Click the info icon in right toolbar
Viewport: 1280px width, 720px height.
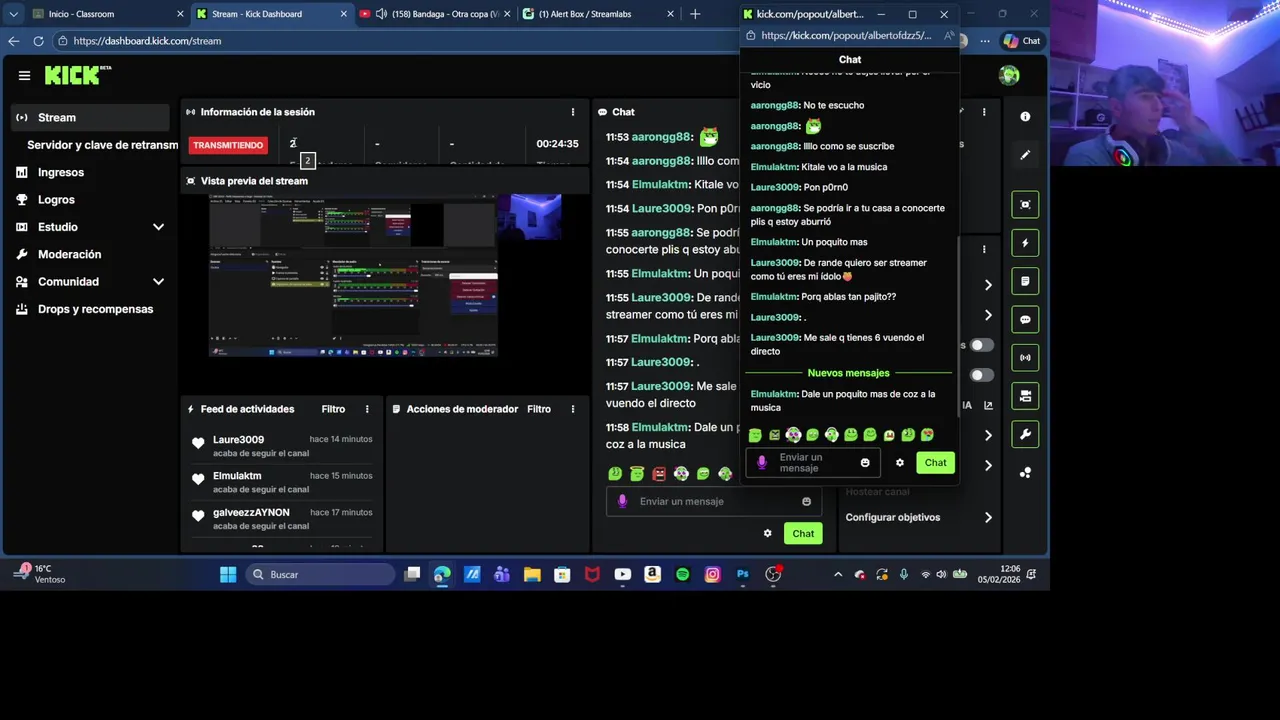pyautogui.click(x=1025, y=117)
